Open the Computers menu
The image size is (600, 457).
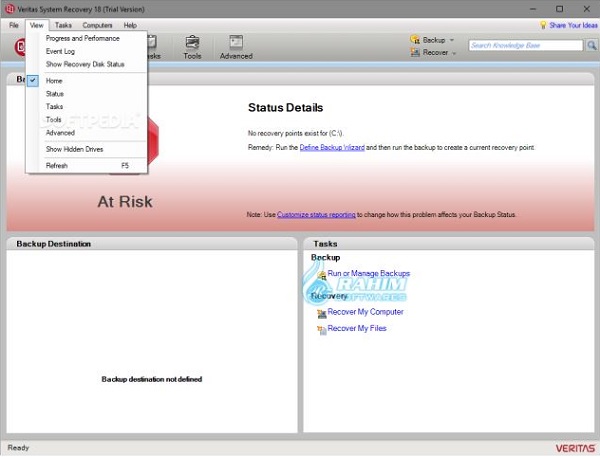(97, 25)
